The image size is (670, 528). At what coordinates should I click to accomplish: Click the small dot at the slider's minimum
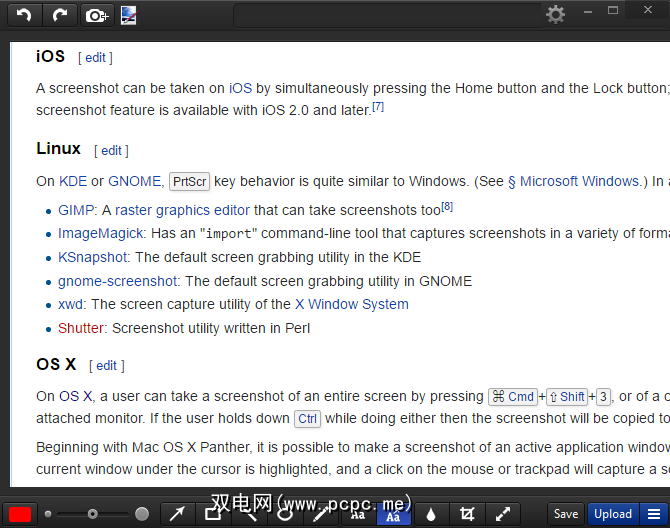pyautogui.click(x=48, y=514)
